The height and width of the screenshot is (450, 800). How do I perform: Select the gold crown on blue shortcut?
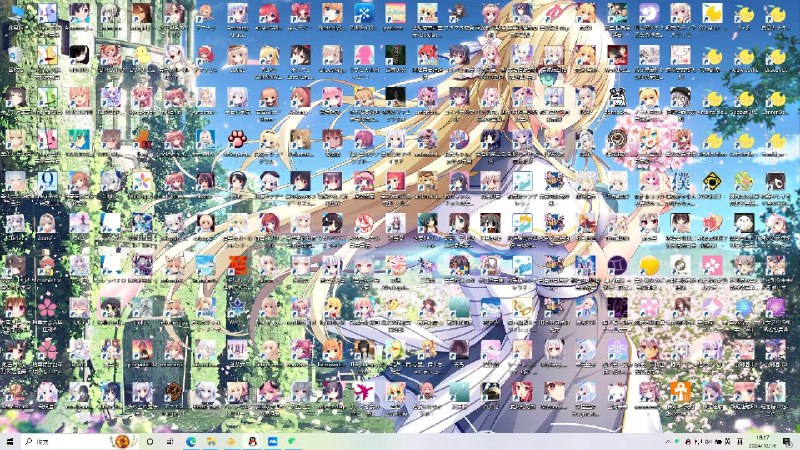(522, 223)
